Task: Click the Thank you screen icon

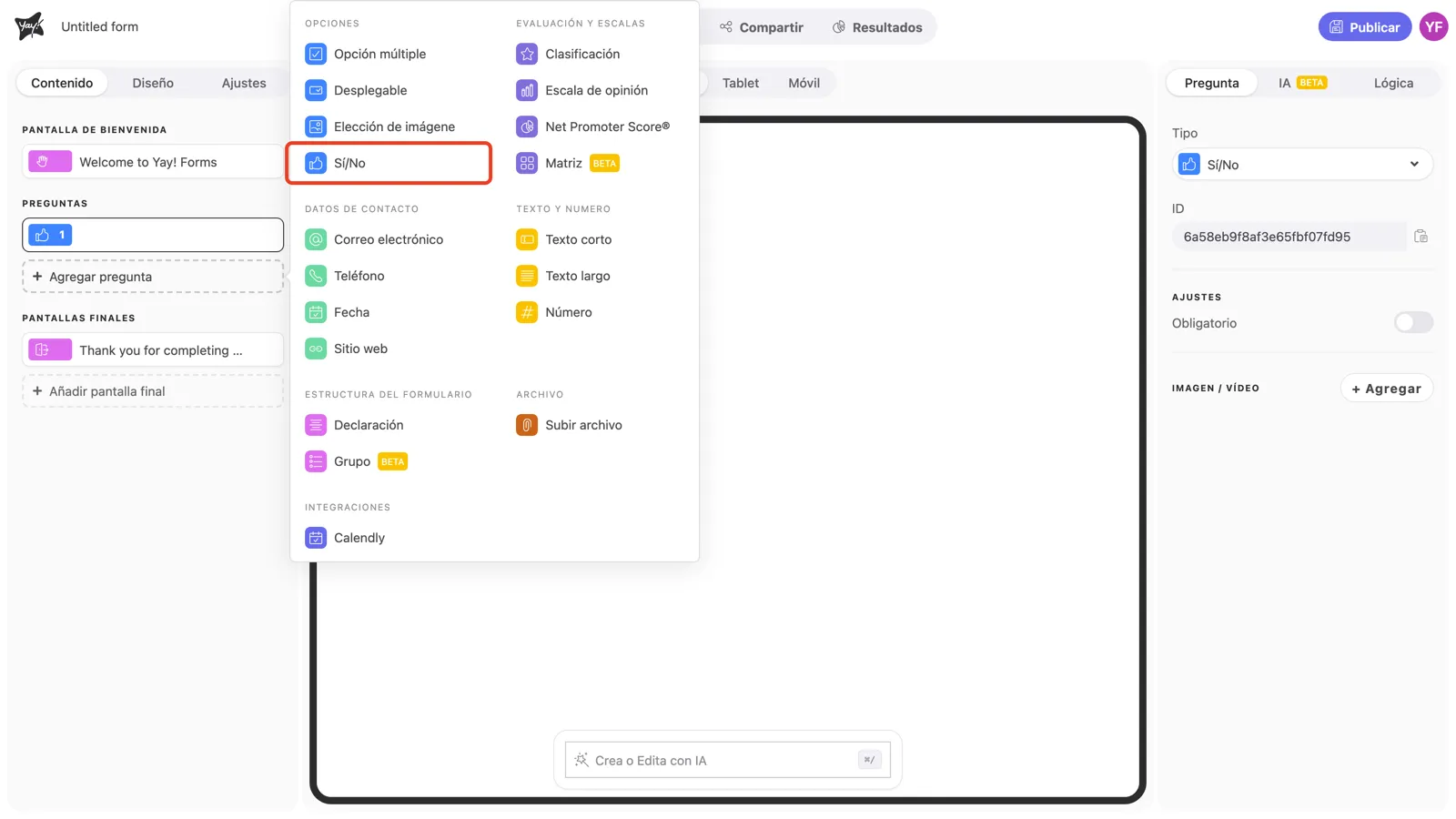Action: (x=50, y=349)
